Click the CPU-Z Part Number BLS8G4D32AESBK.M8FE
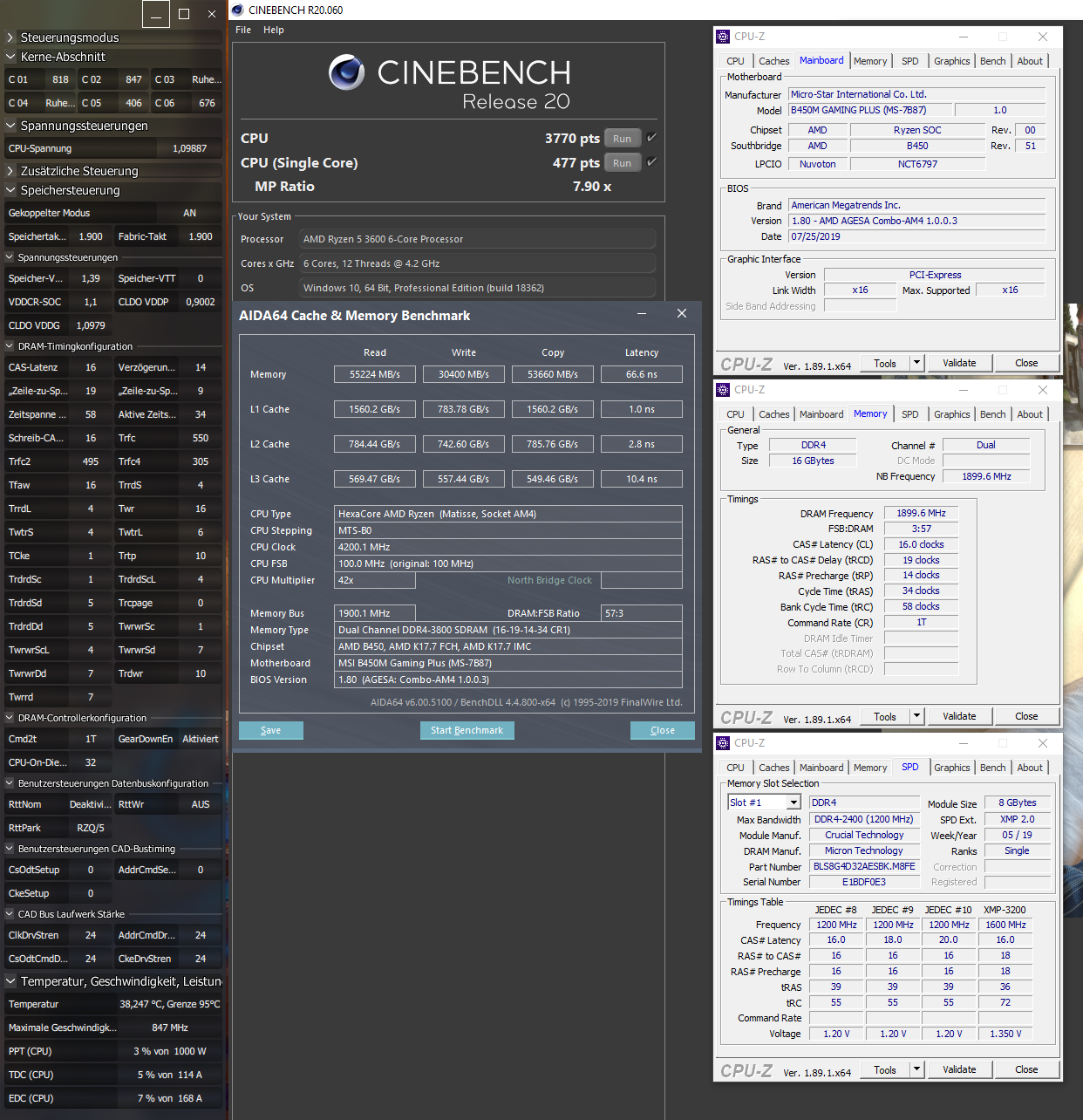 [x=864, y=866]
